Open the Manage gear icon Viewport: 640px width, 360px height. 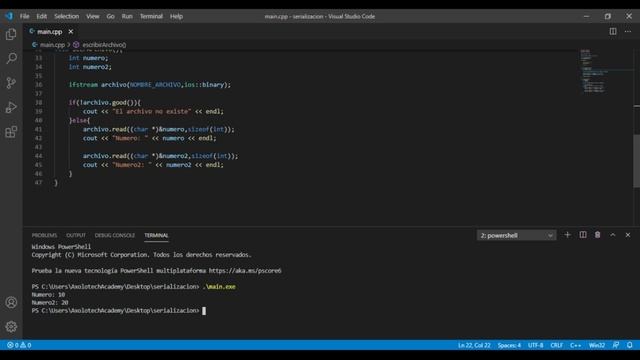[x=11, y=327]
